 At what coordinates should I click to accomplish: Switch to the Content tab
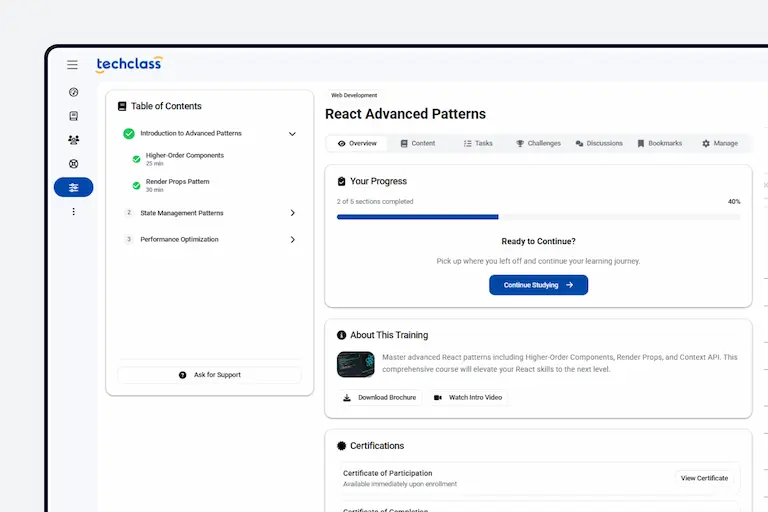(x=418, y=144)
